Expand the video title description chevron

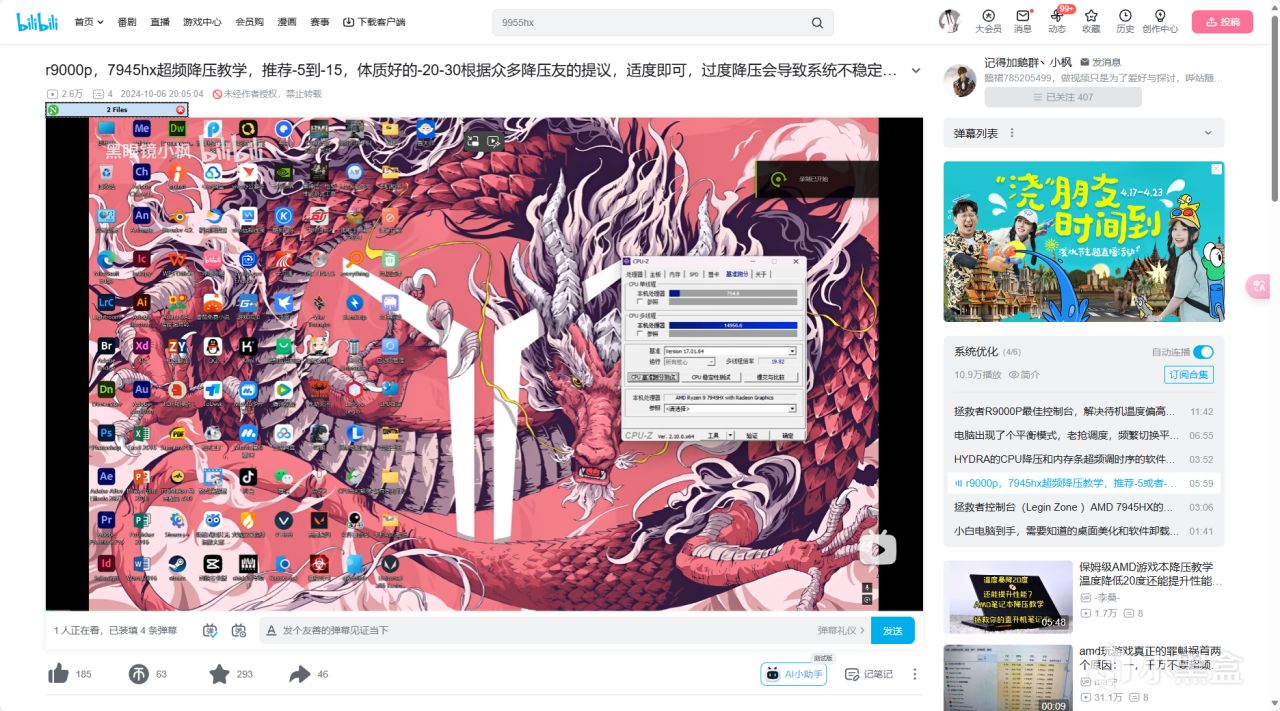coord(915,70)
